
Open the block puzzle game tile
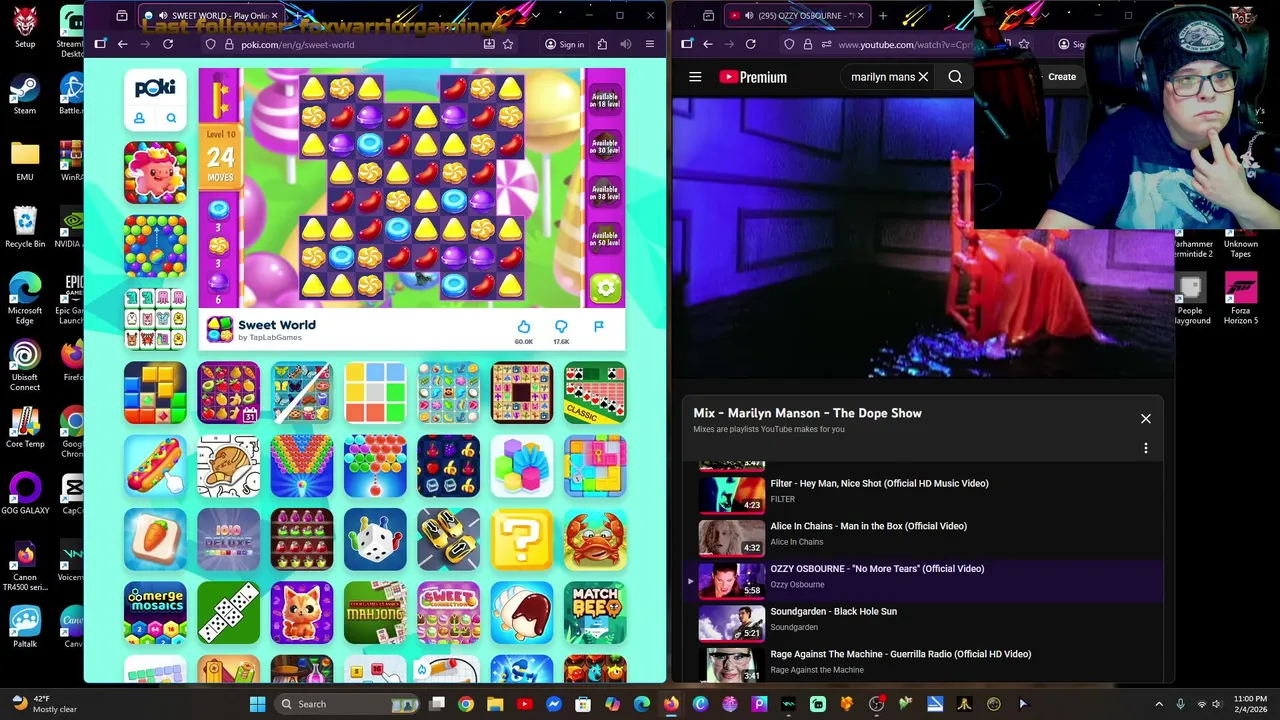pos(155,393)
